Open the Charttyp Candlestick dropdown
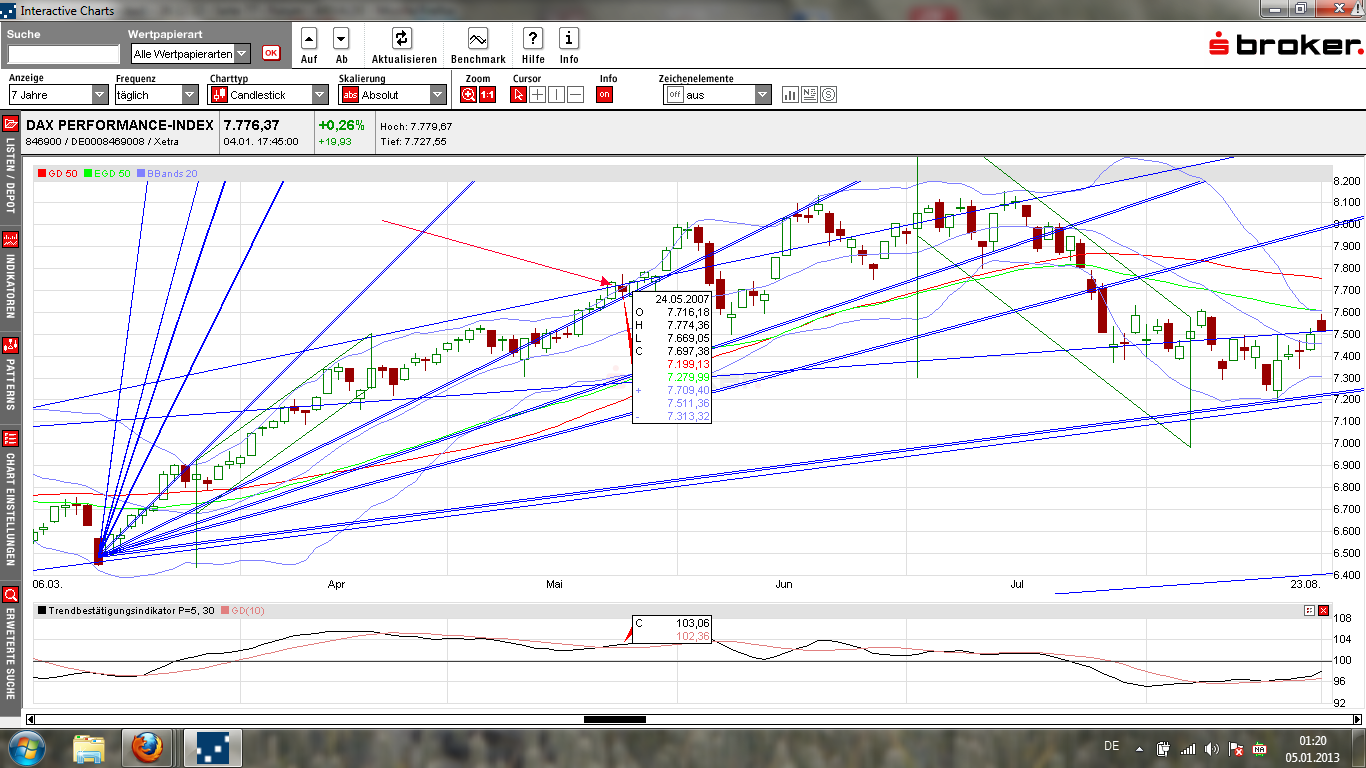The image size is (1366, 768). [268, 95]
